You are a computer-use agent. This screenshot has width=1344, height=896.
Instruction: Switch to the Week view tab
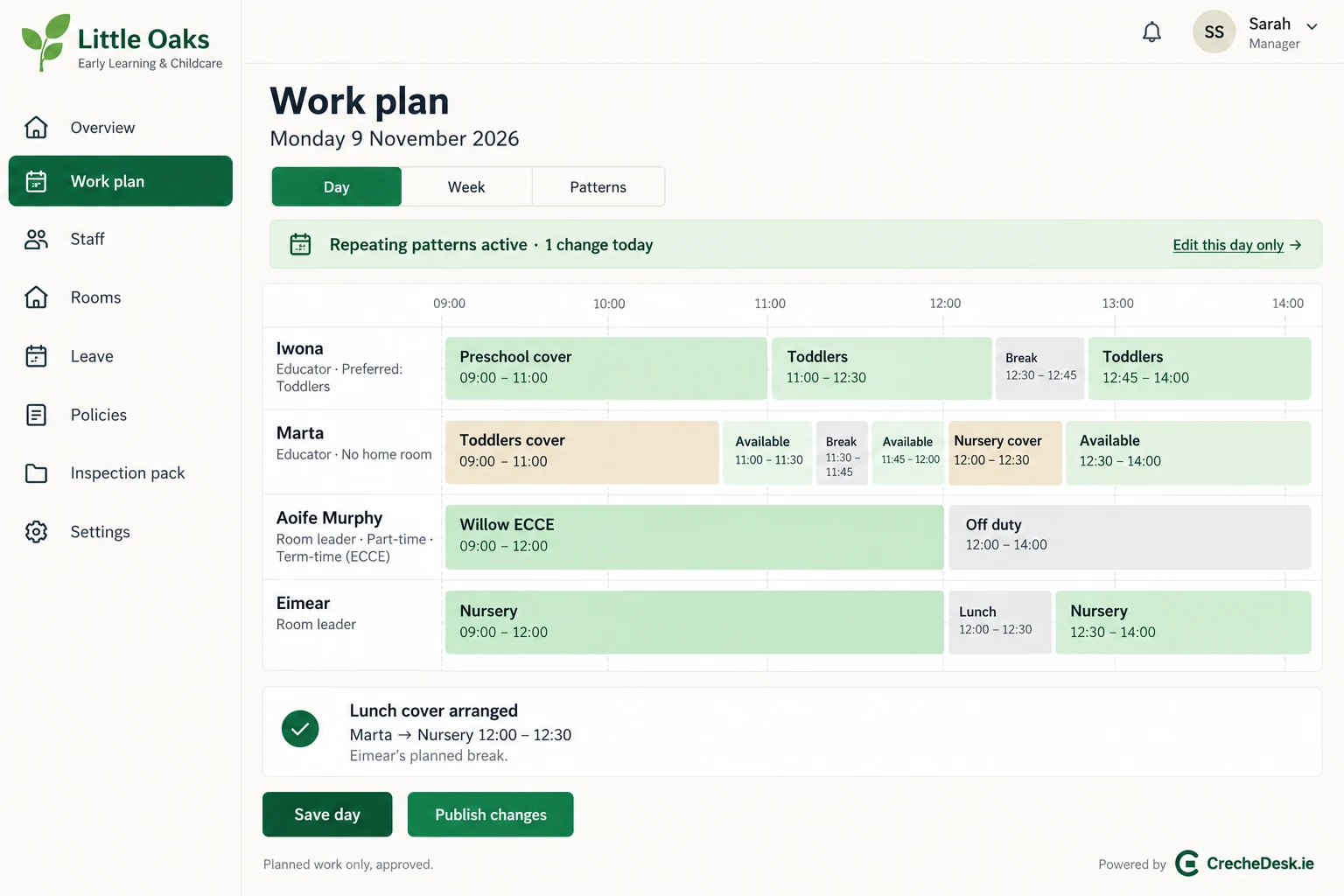click(x=466, y=186)
